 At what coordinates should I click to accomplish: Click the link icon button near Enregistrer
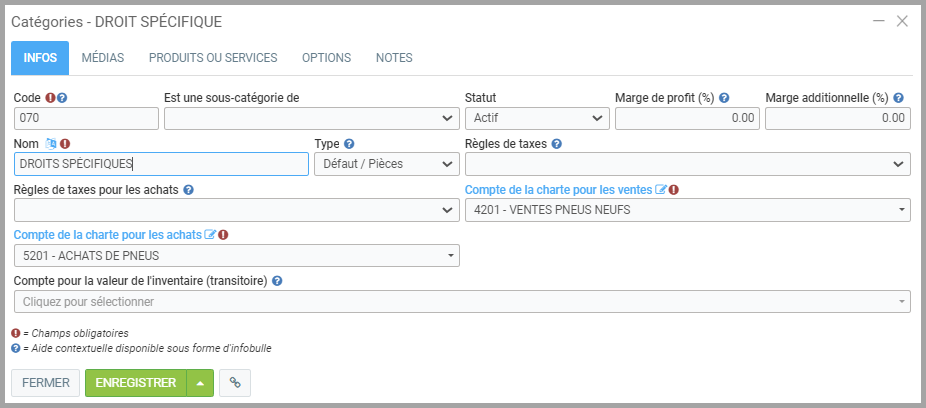point(235,383)
